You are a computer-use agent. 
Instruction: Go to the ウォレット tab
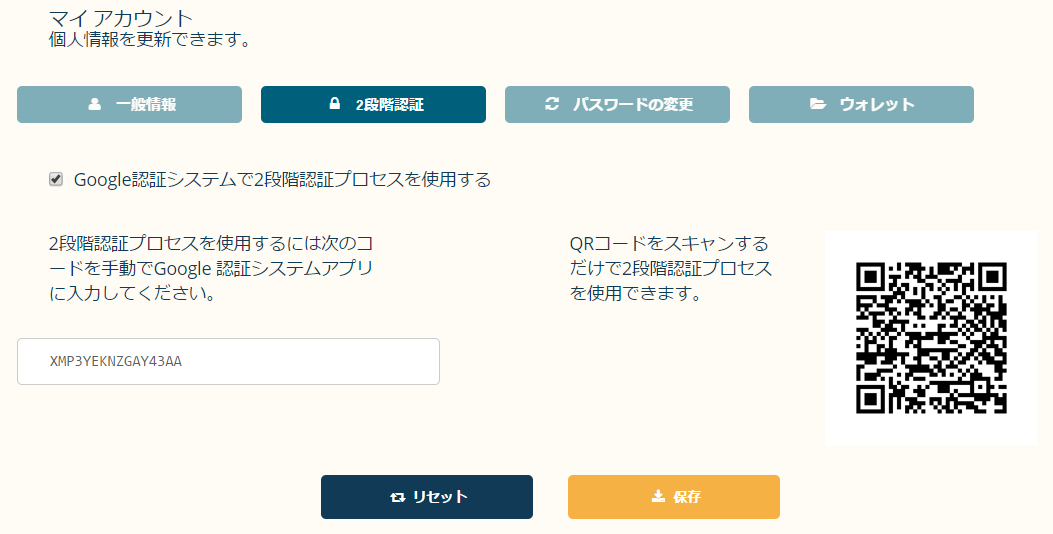tap(877, 104)
